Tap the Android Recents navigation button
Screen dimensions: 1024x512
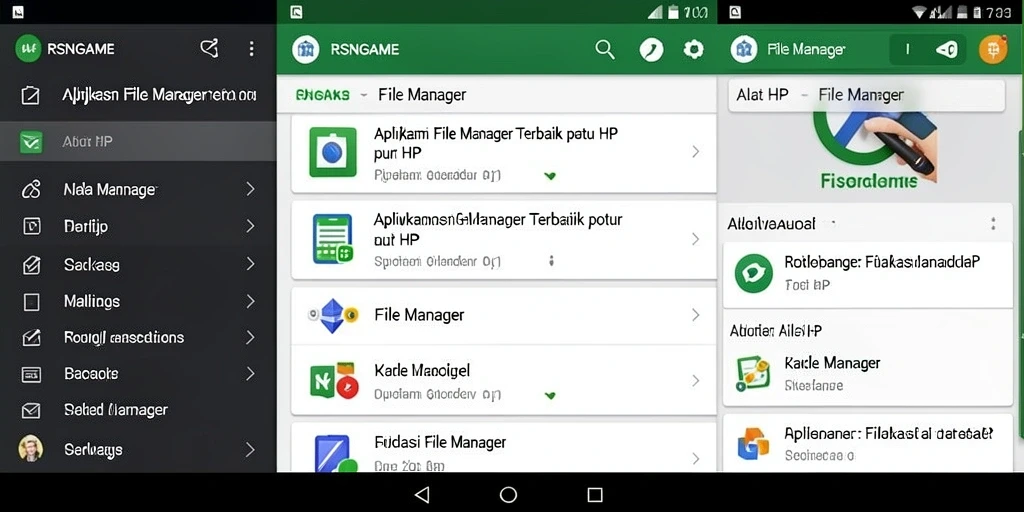coord(594,494)
